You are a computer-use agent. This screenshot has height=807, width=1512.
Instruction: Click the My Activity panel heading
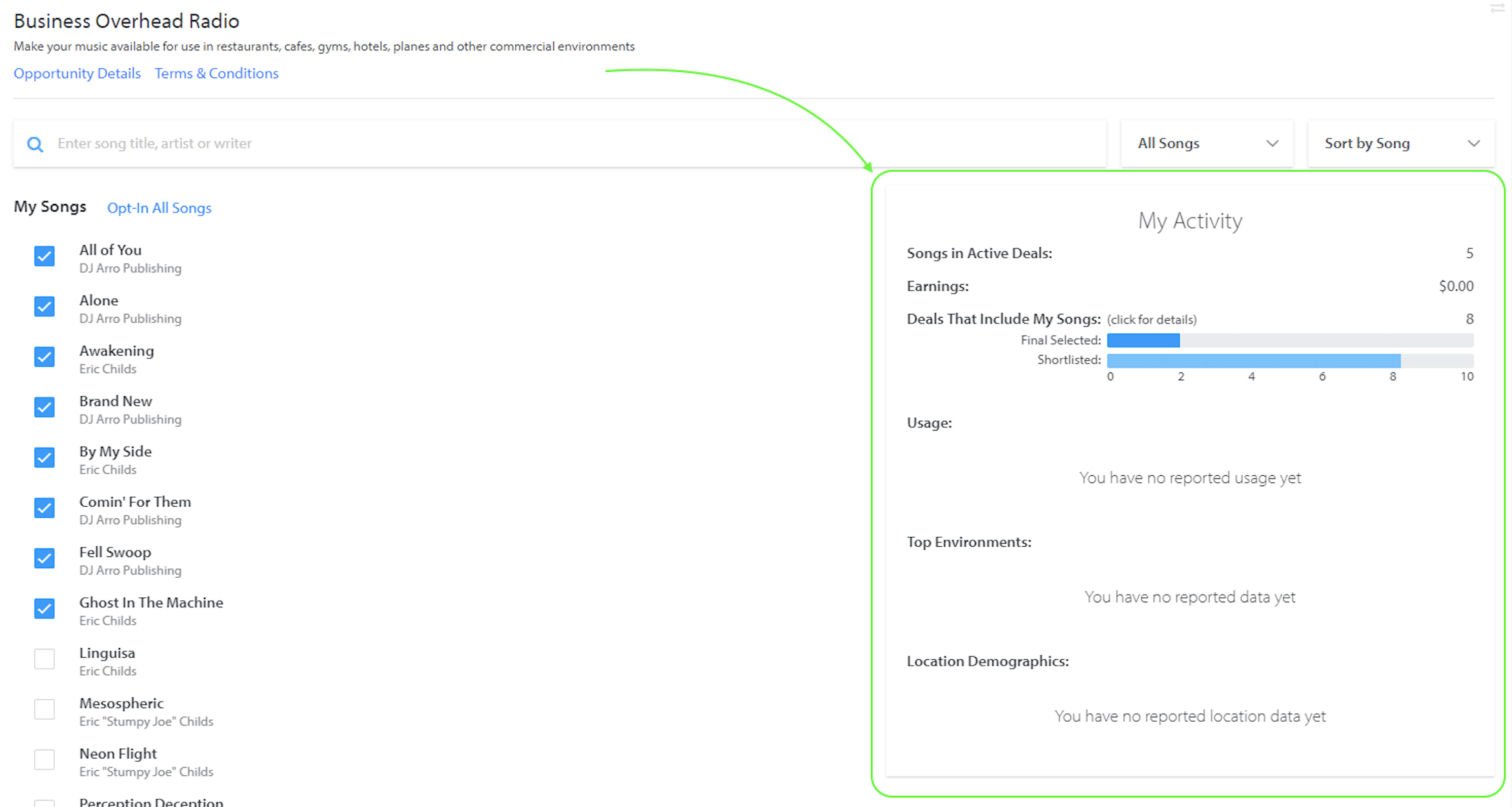pyautogui.click(x=1190, y=221)
